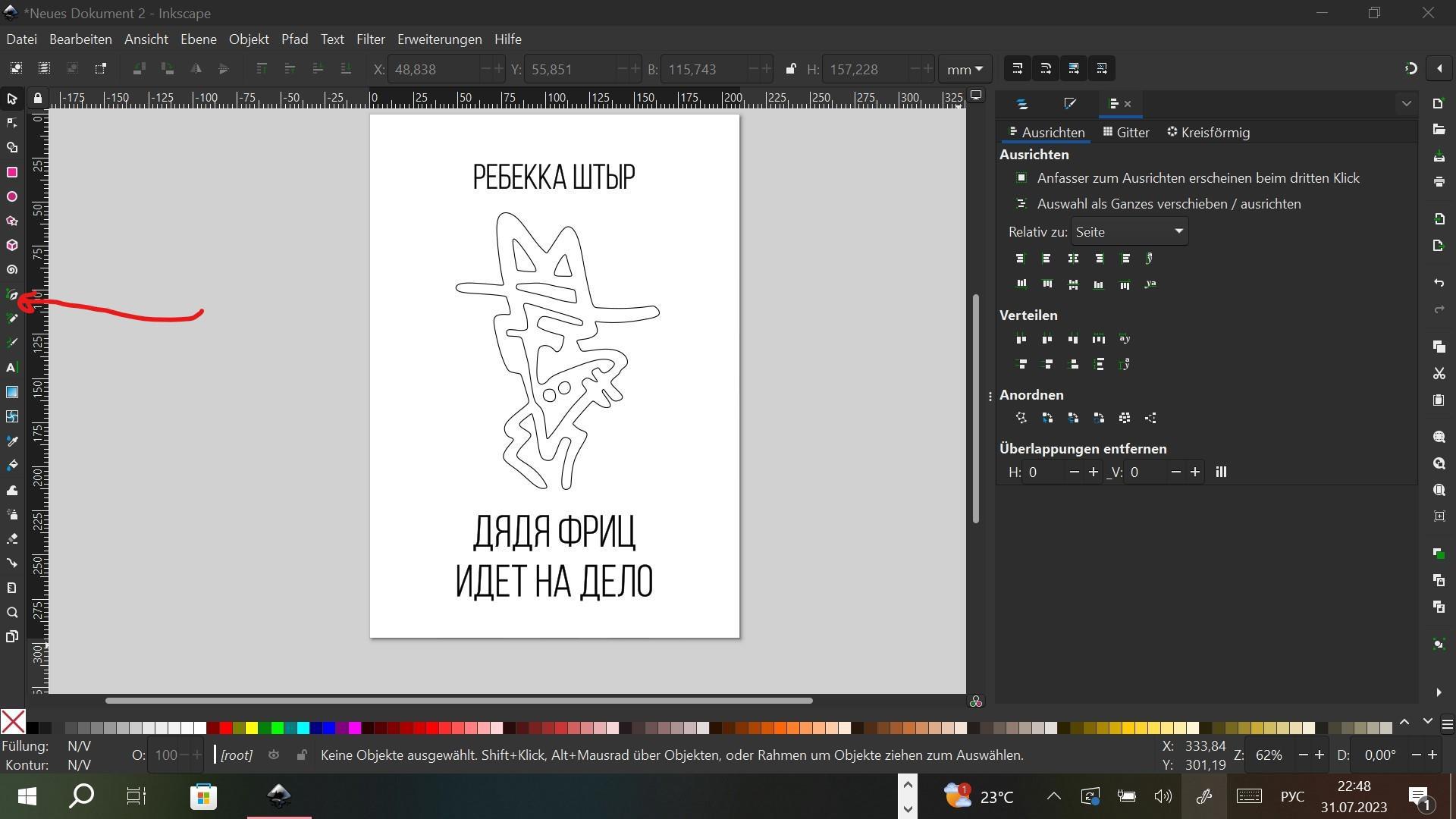
Task: Click the remove overlaps apply button
Action: tap(1221, 472)
